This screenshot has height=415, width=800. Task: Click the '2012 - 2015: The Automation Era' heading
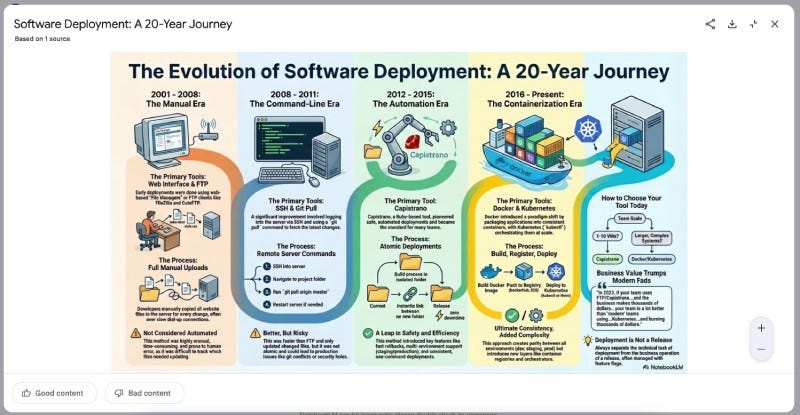(411, 99)
